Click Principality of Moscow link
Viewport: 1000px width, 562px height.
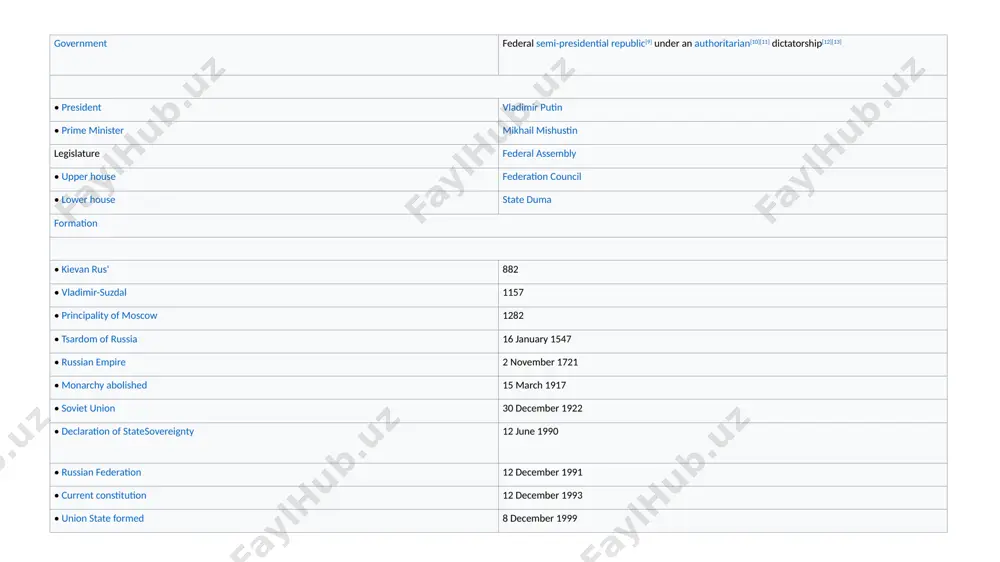click(x=109, y=315)
